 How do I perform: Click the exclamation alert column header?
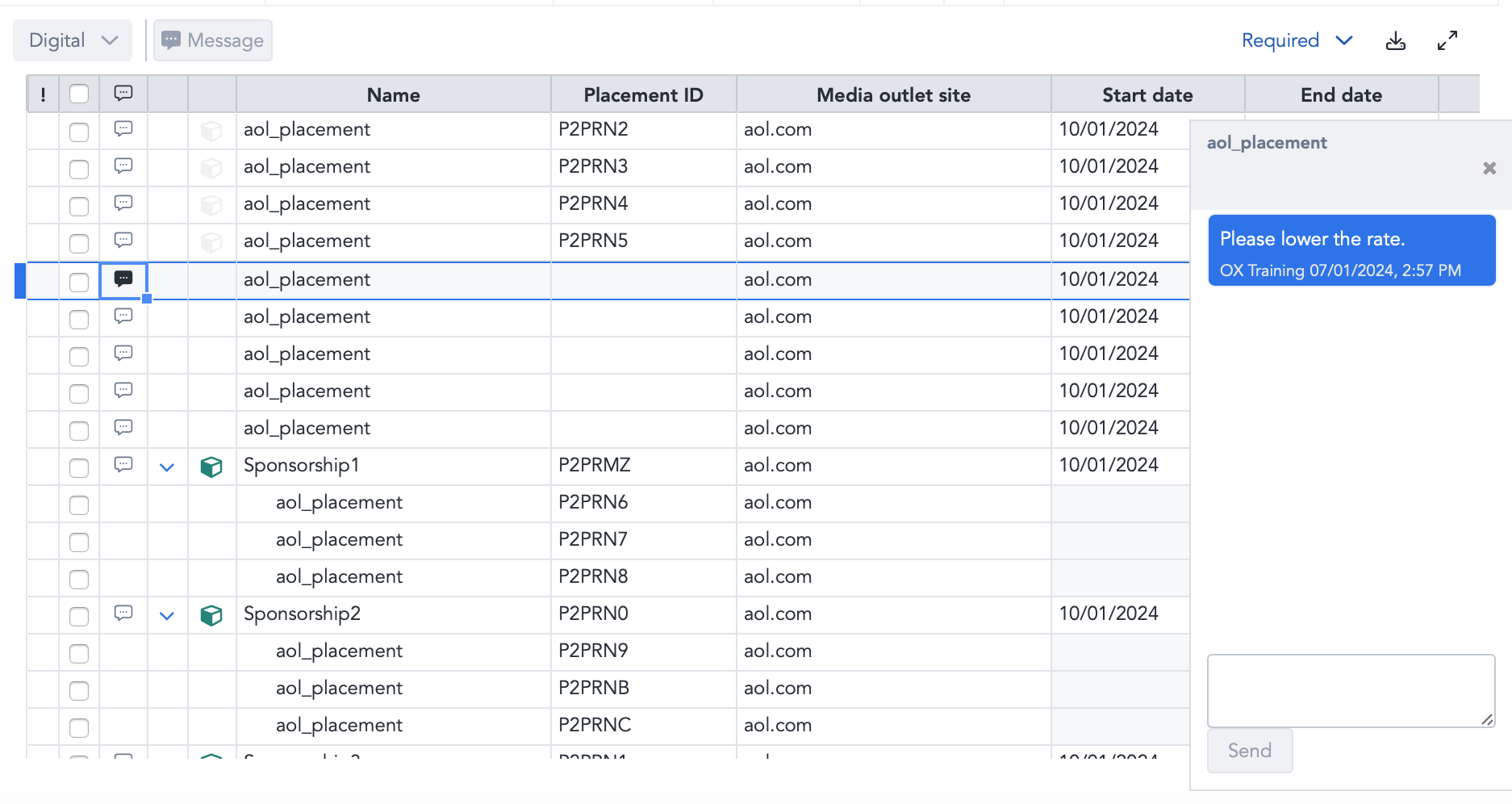pos(43,94)
